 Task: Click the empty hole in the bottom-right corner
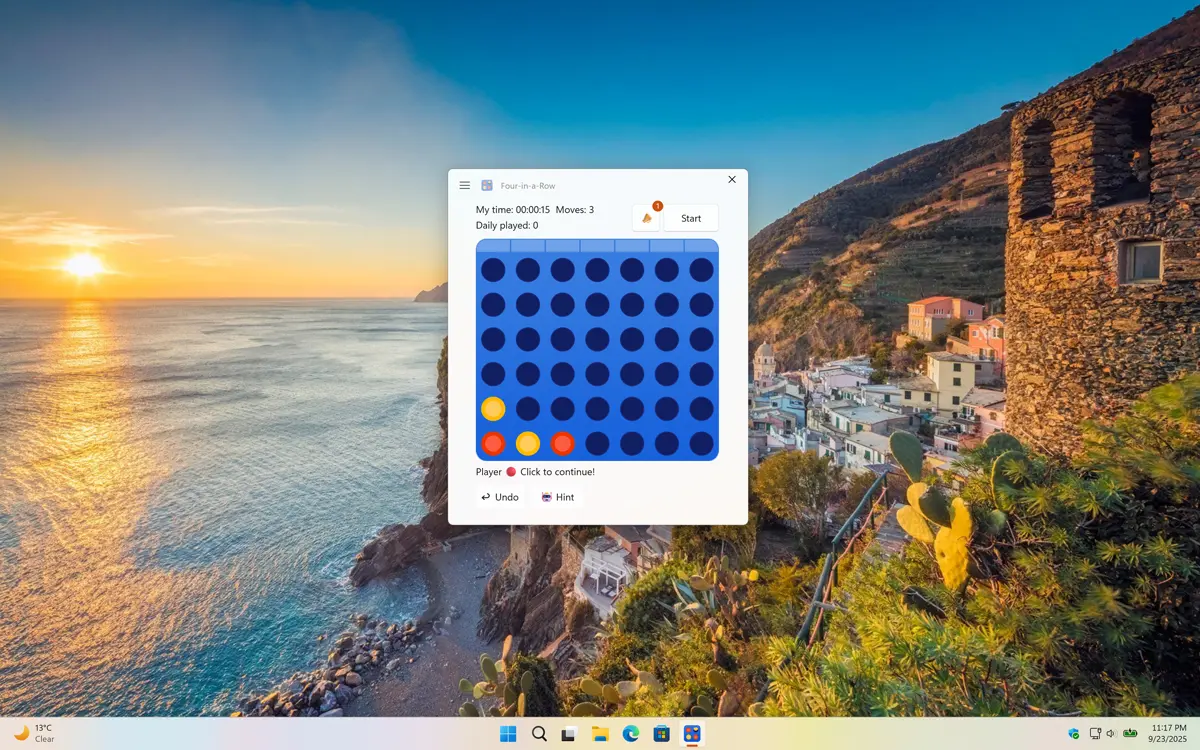click(702, 443)
